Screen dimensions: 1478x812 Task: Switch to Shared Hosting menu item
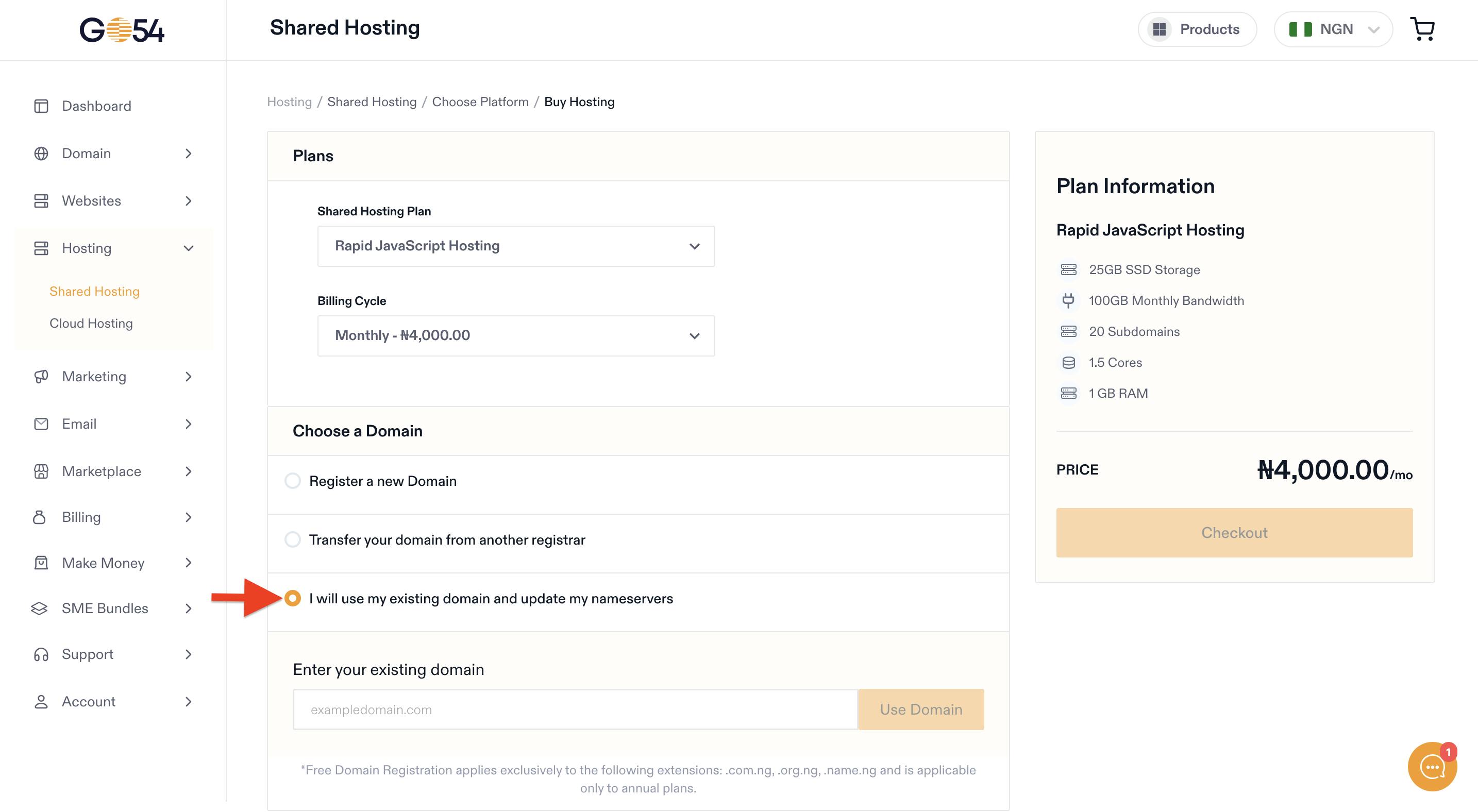[x=94, y=291]
